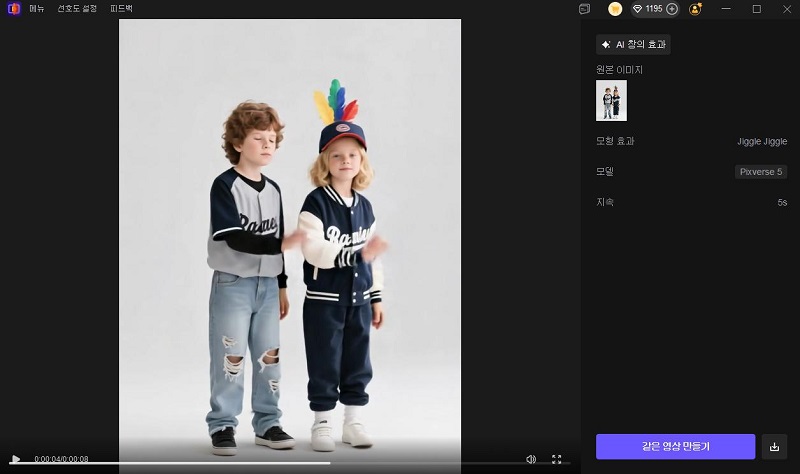
Task: Click the Pixverse 5 model tag
Action: point(761,172)
